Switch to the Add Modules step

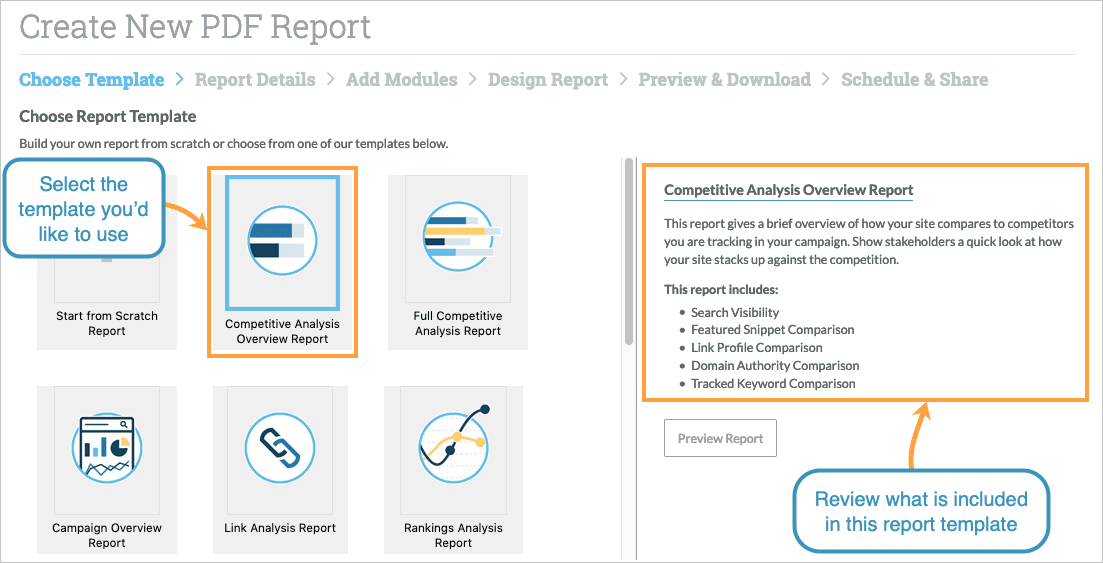coord(401,80)
